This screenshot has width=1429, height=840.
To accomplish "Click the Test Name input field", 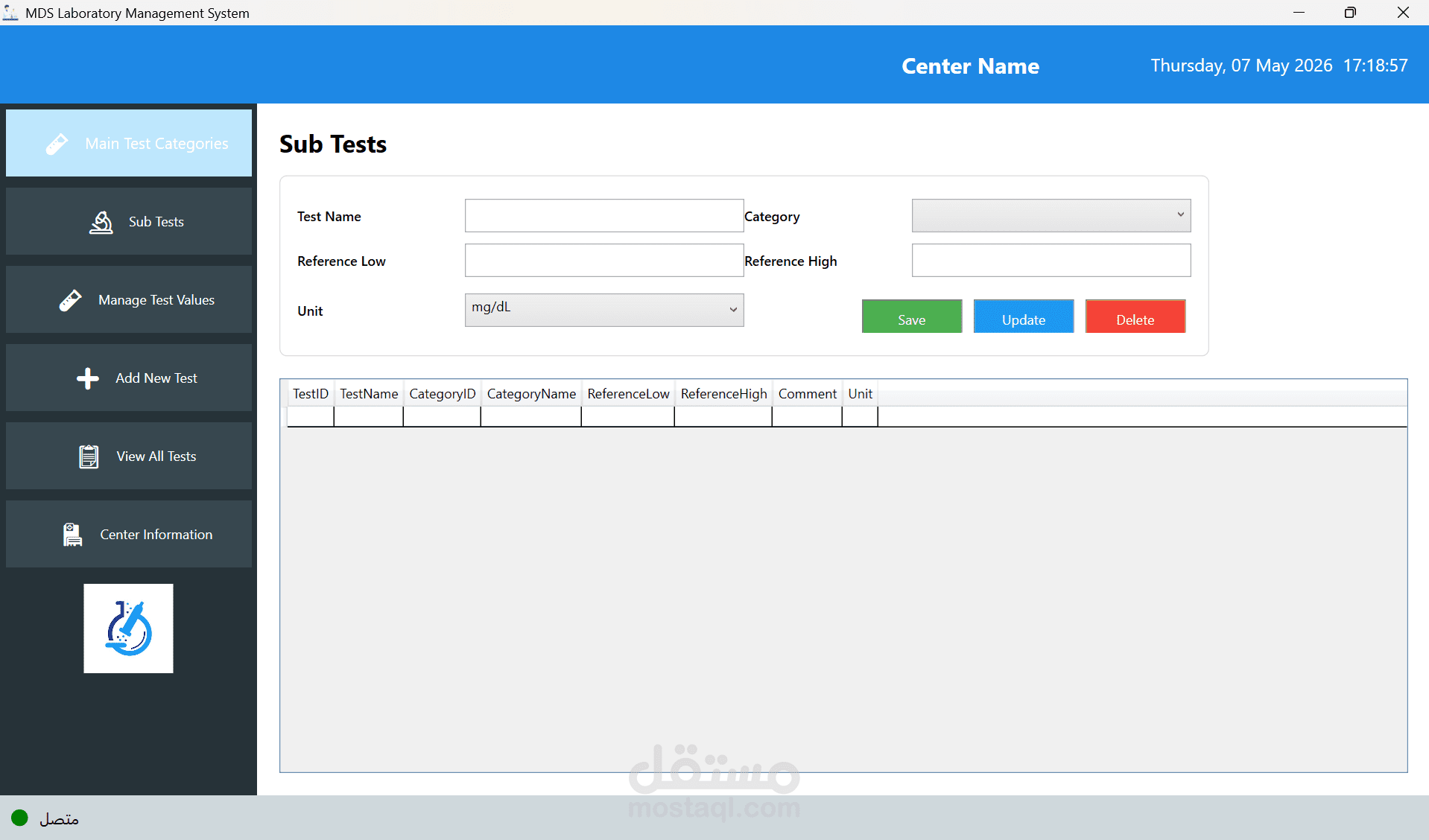I will pos(604,215).
